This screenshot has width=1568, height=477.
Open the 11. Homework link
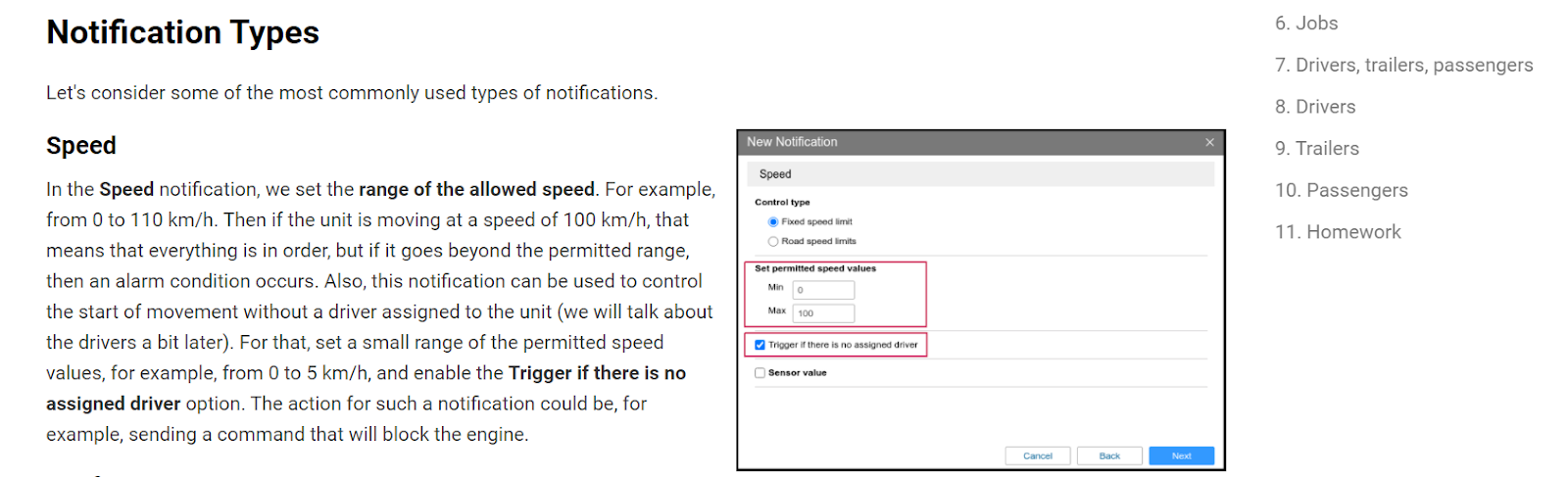coord(1338,232)
